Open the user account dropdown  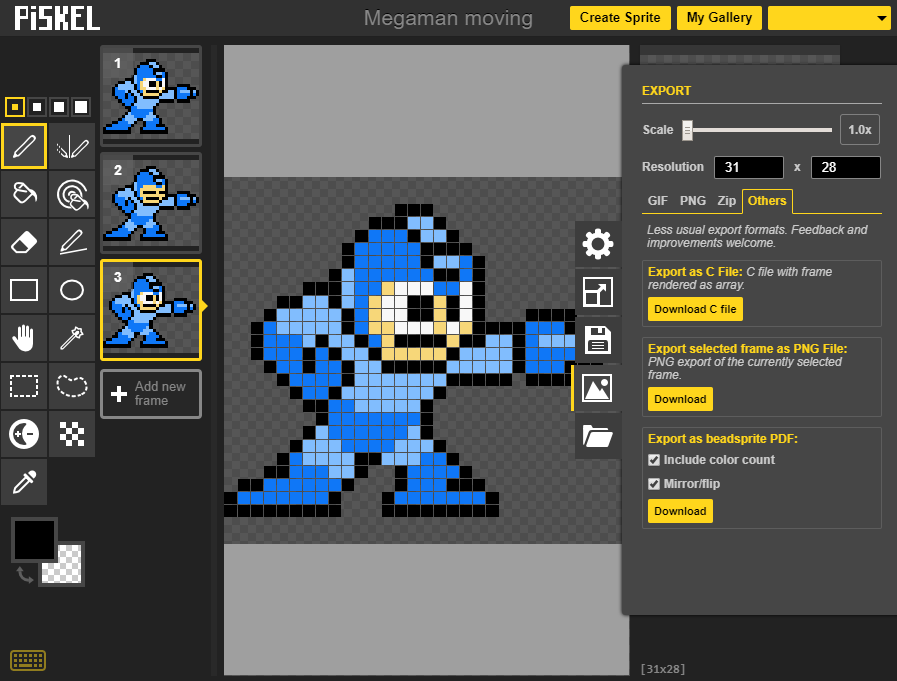coord(829,18)
